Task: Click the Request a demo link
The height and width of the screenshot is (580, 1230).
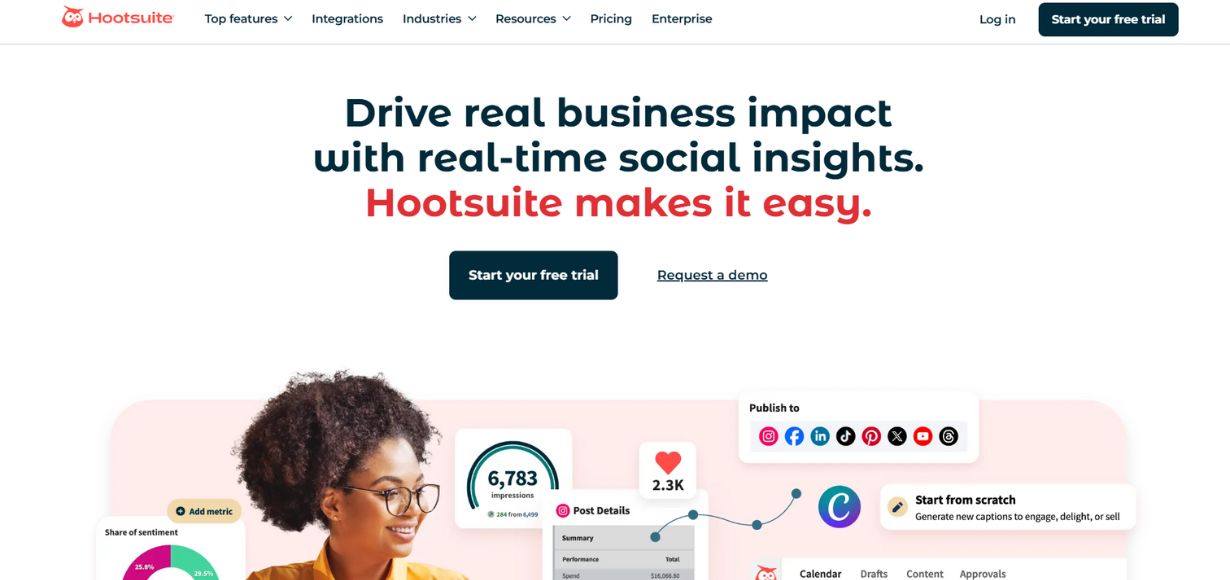Action: 712,275
